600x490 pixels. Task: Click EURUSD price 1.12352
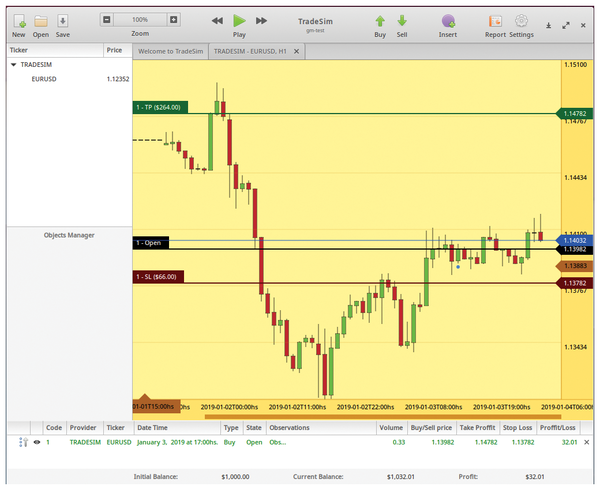coord(118,79)
